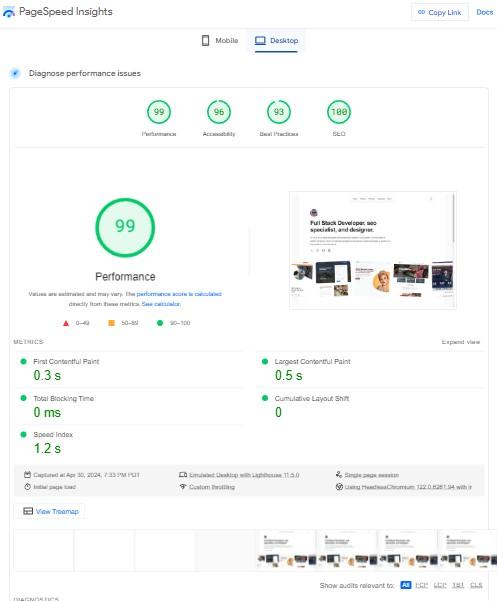
Task: Filter audits by TBT
Action: (458, 585)
